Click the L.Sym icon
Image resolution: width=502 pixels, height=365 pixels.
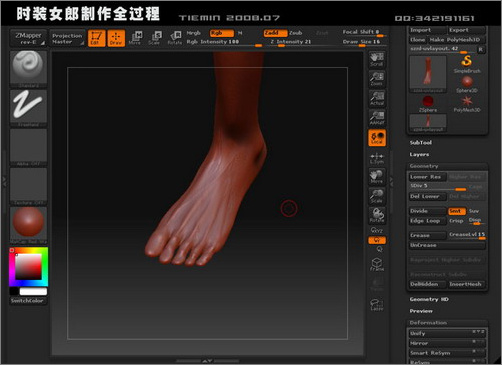coord(377,158)
